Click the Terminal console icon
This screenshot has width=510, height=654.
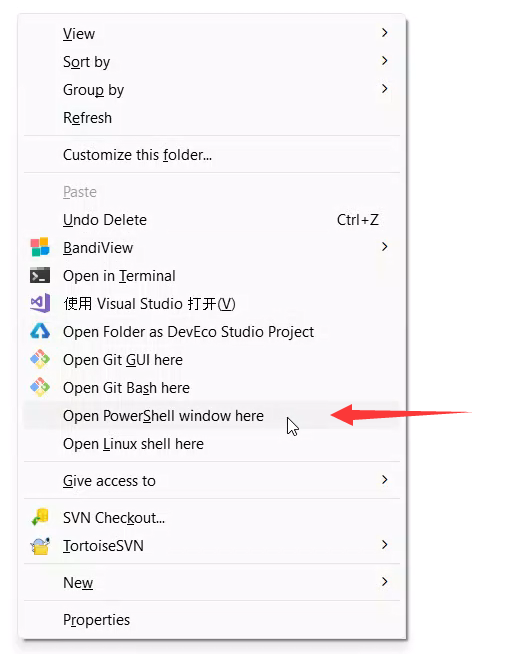[x=40, y=275]
